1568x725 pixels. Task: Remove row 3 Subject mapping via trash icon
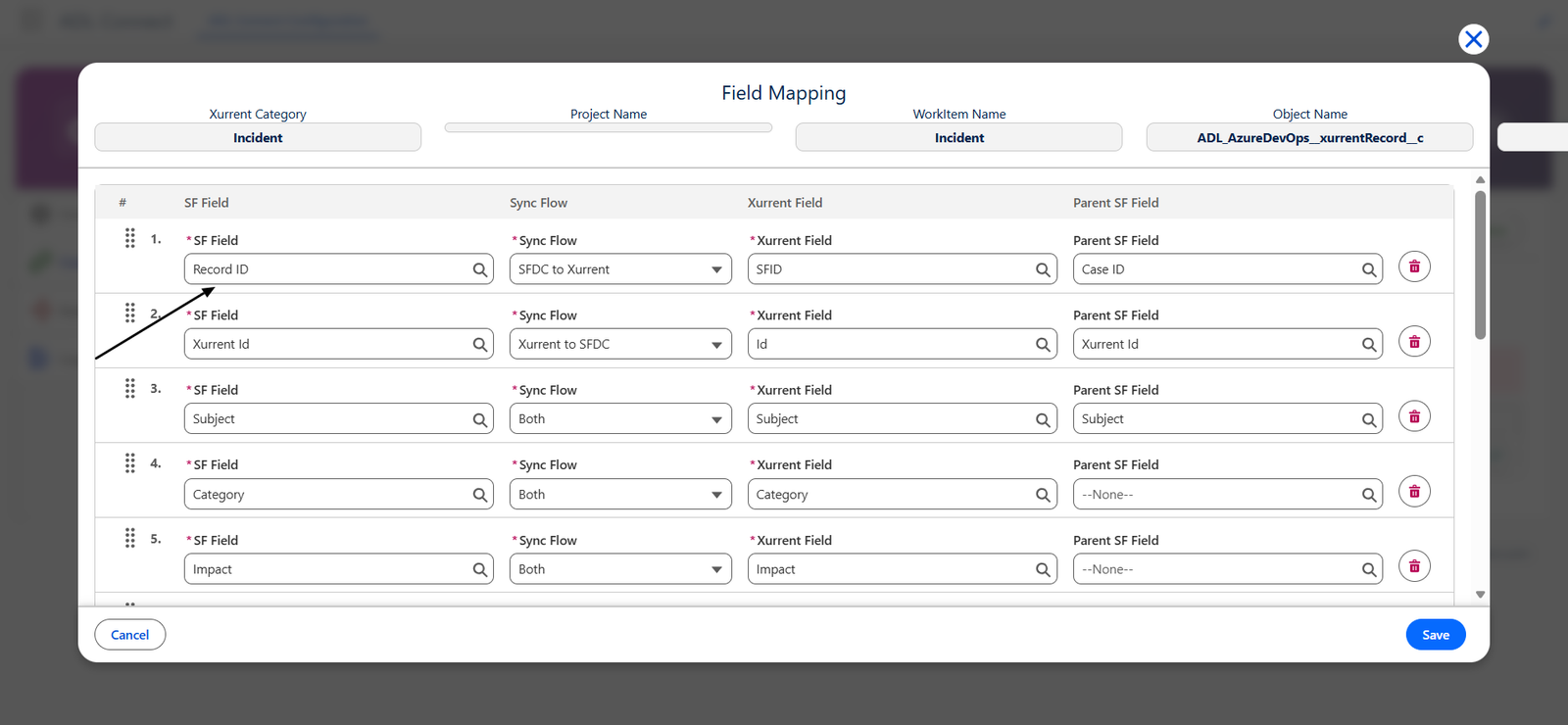click(1414, 416)
